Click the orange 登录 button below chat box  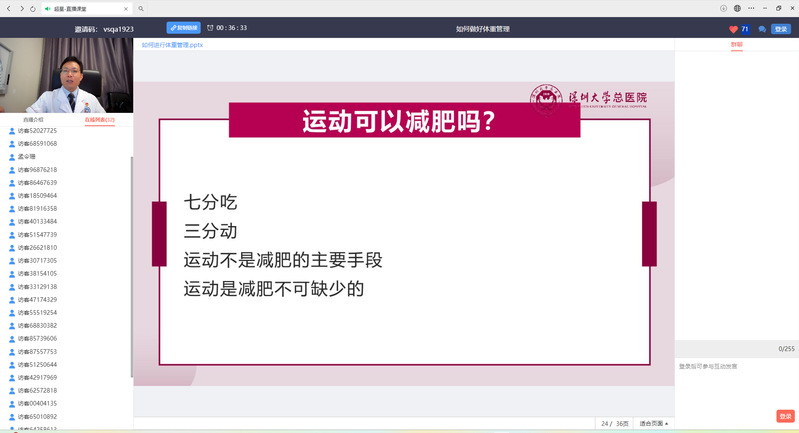(x=785, y=416)
